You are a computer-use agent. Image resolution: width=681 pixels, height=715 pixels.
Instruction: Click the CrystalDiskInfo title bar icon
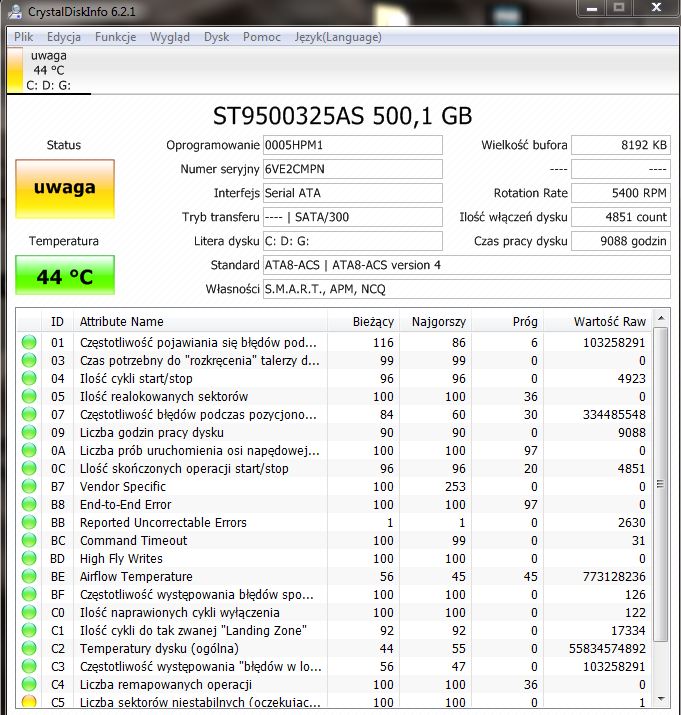pos(15,11)
